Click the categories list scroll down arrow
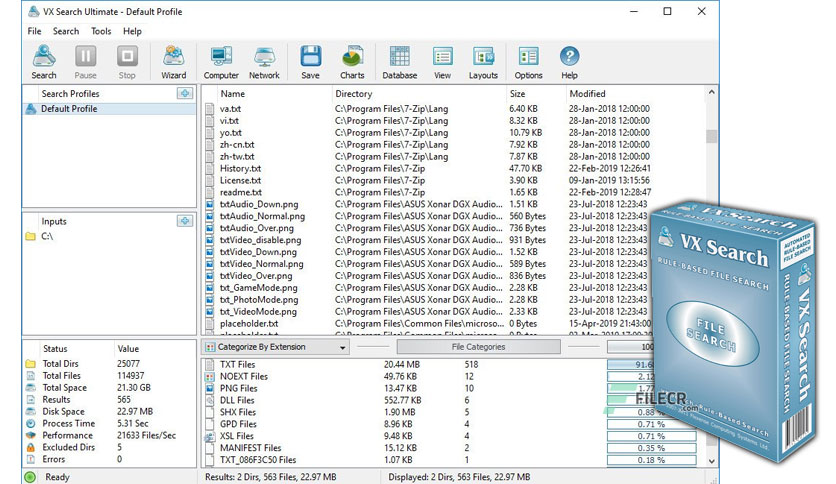Viewport: 836px width, 484px height. click(712, 461)
